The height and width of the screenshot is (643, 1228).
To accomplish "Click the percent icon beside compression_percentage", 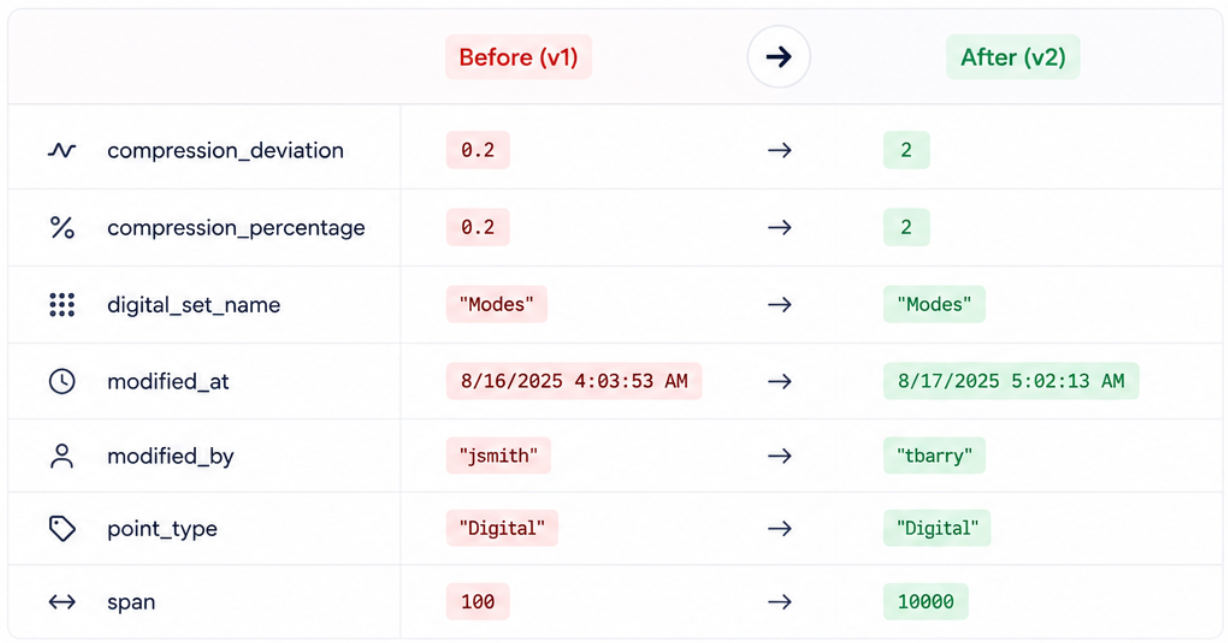I will coord(62,228).
